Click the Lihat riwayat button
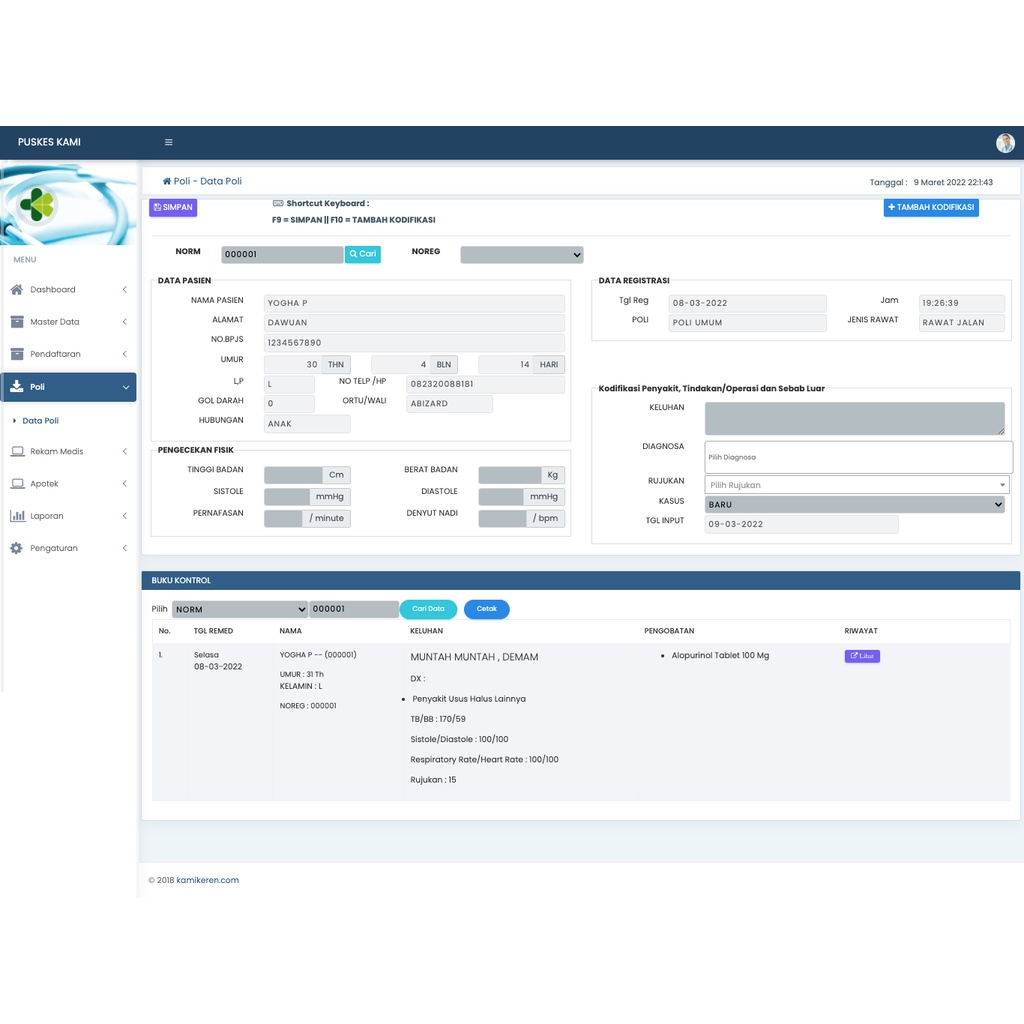Image resolution: width=1024 pixels, height=1024 pixels. coord(862,657)
